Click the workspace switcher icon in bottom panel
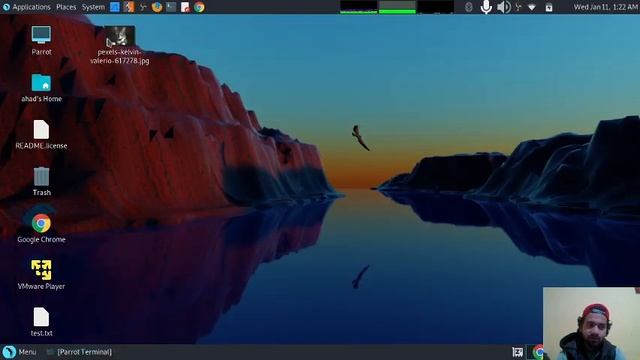The width and height of the screenshot is (640, 360). (518, 352)
